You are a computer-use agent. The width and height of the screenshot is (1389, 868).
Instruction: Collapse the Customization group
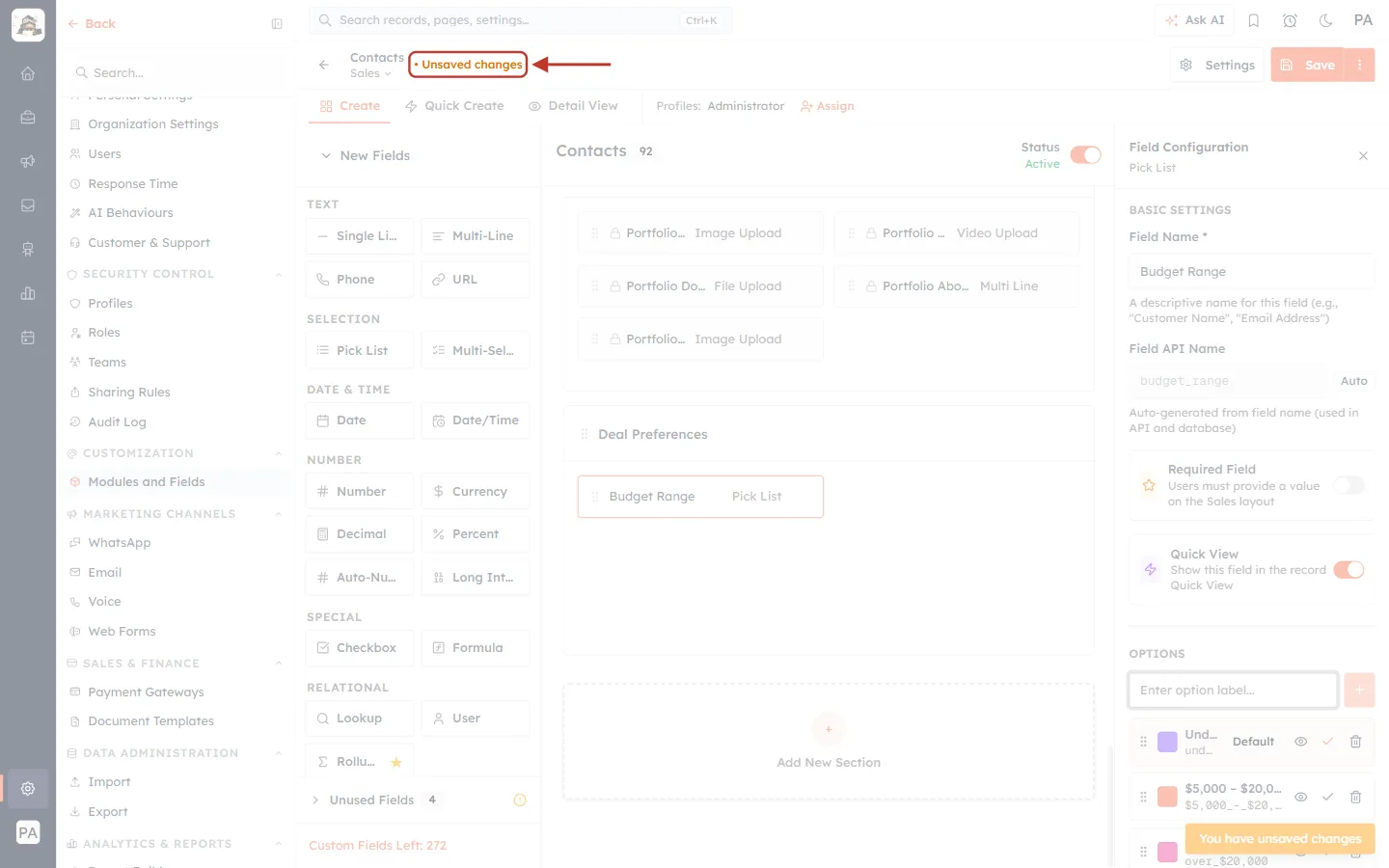(x=279, y=453)
